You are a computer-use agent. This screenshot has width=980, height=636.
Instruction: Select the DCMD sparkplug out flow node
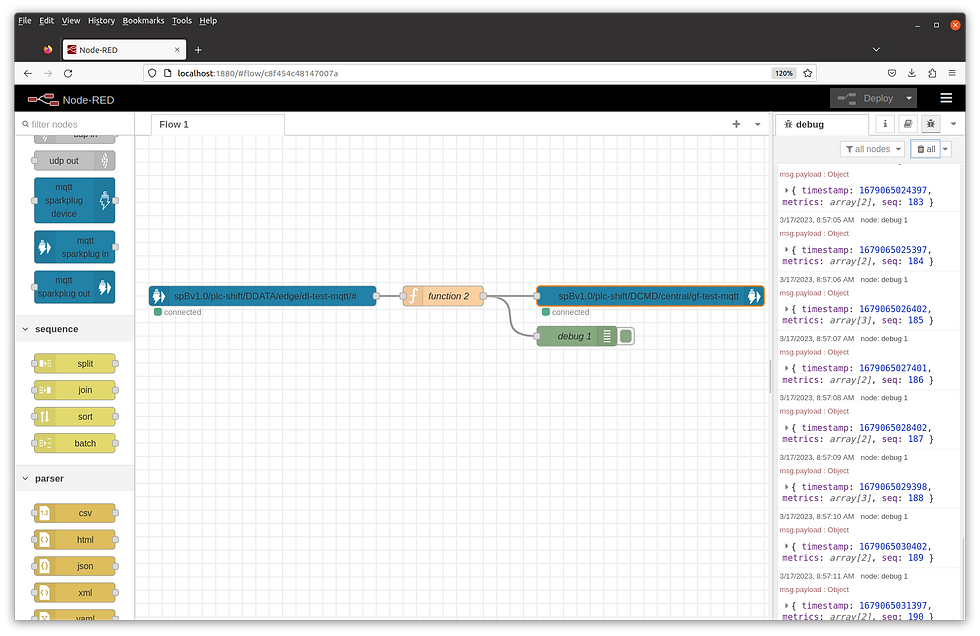(650, 296)
